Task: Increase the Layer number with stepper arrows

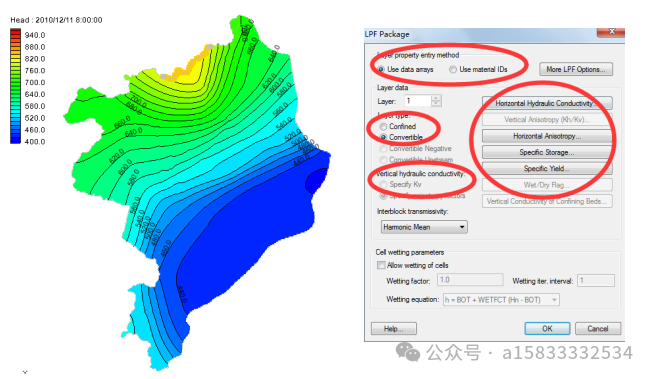Action: [436, 98]
